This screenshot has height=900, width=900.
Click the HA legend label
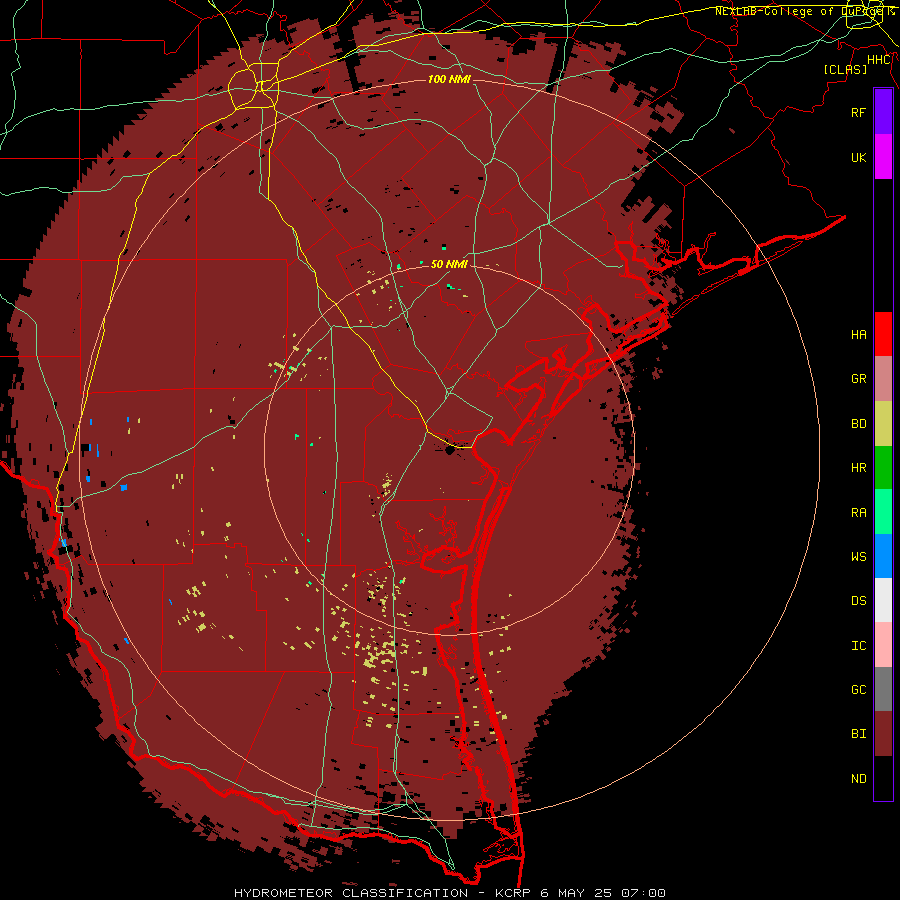point(859,335)
